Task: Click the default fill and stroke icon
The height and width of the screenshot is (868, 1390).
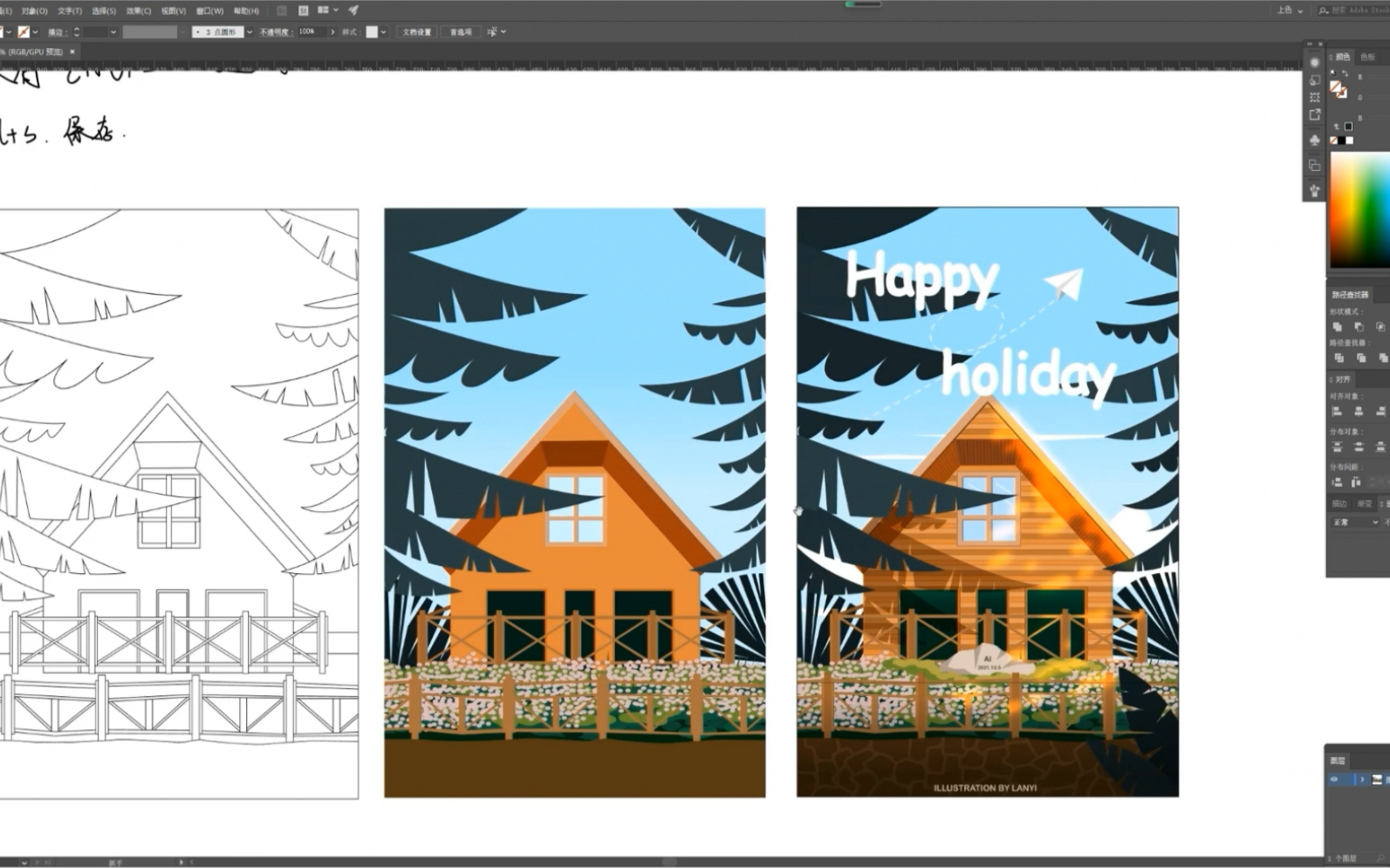Action: pyautogui.click(x=1333, y=72)
